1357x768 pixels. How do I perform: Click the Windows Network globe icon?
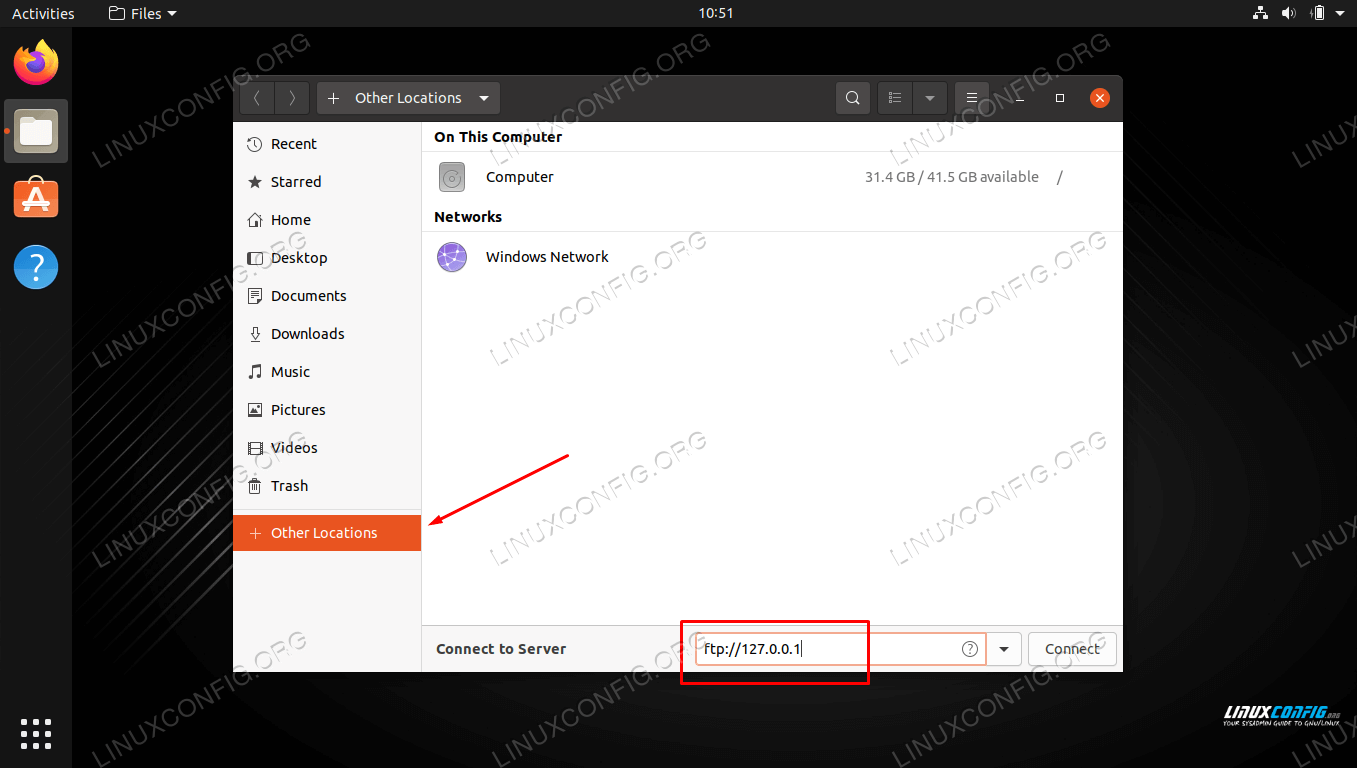pyautogui.click(x=452, y=257)
